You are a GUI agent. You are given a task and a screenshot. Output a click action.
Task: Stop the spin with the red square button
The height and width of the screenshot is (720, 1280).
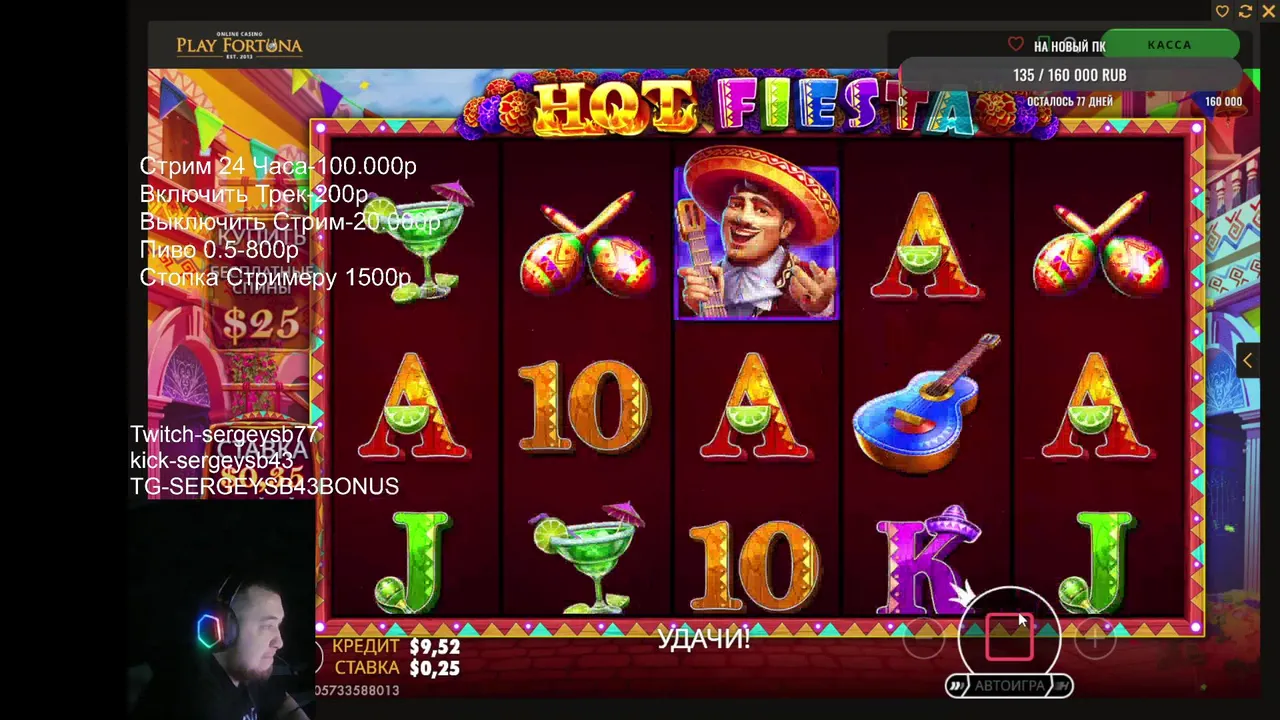click(1009, 637)
